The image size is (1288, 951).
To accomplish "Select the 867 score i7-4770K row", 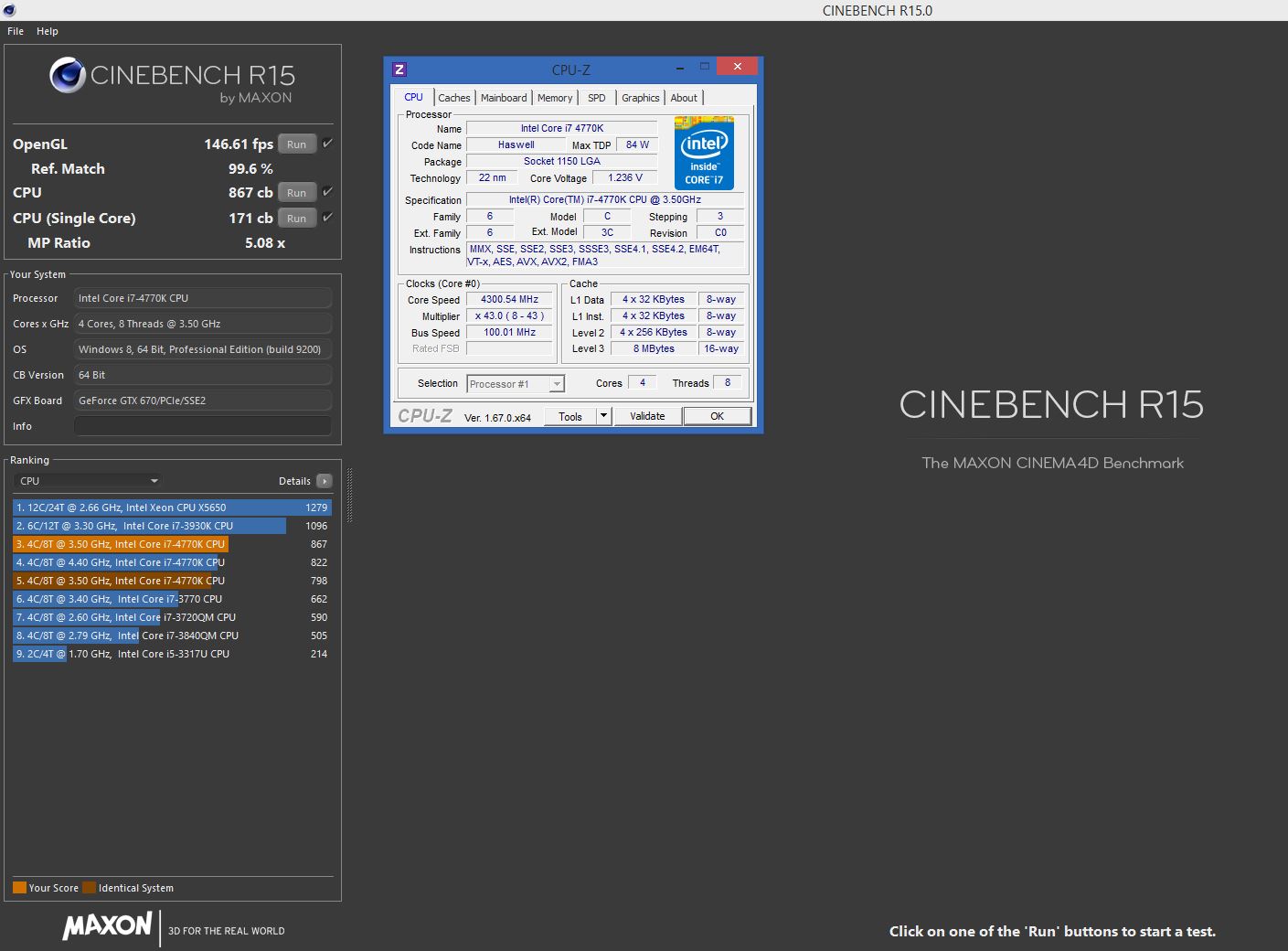I will tap(172, 544).
